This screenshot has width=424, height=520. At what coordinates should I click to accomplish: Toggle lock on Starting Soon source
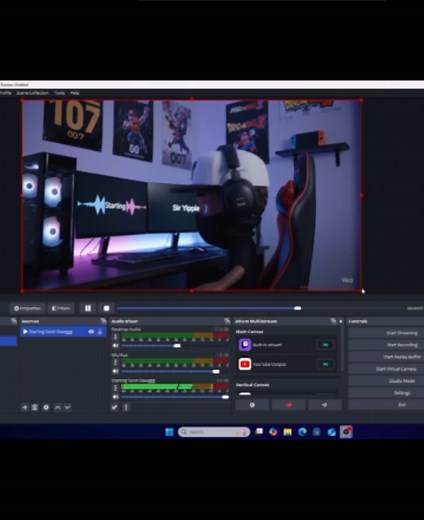tap(100, 332)
